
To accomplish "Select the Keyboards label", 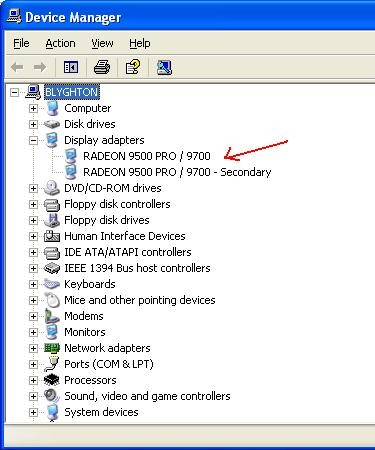I will pyautogui.click(x=90, y=284).
